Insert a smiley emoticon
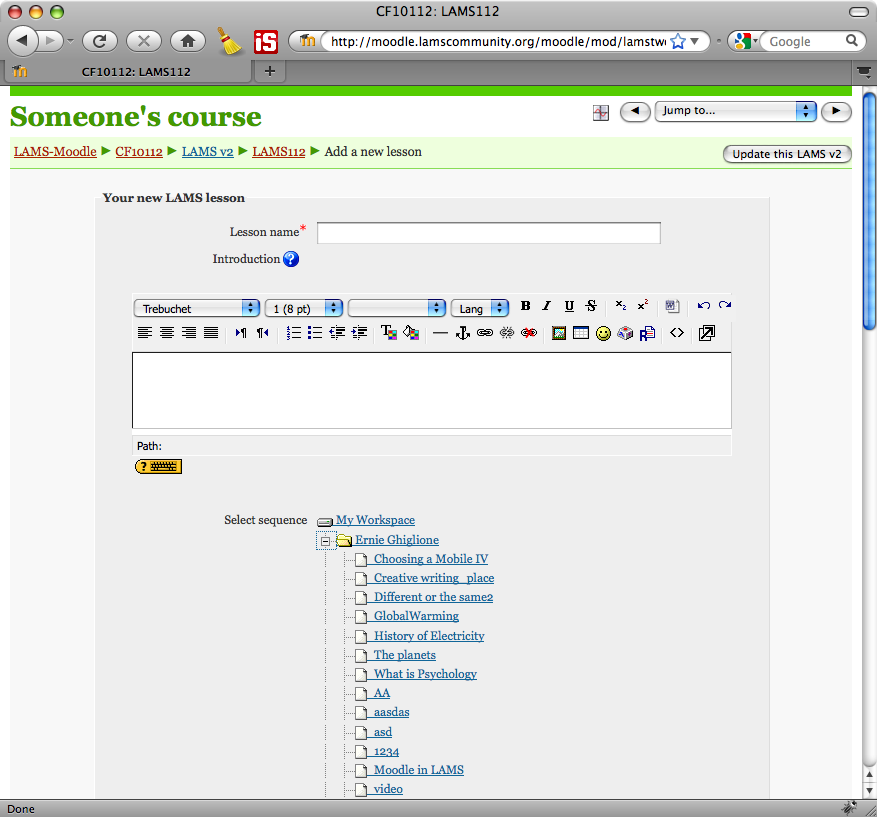 (603, 333)
